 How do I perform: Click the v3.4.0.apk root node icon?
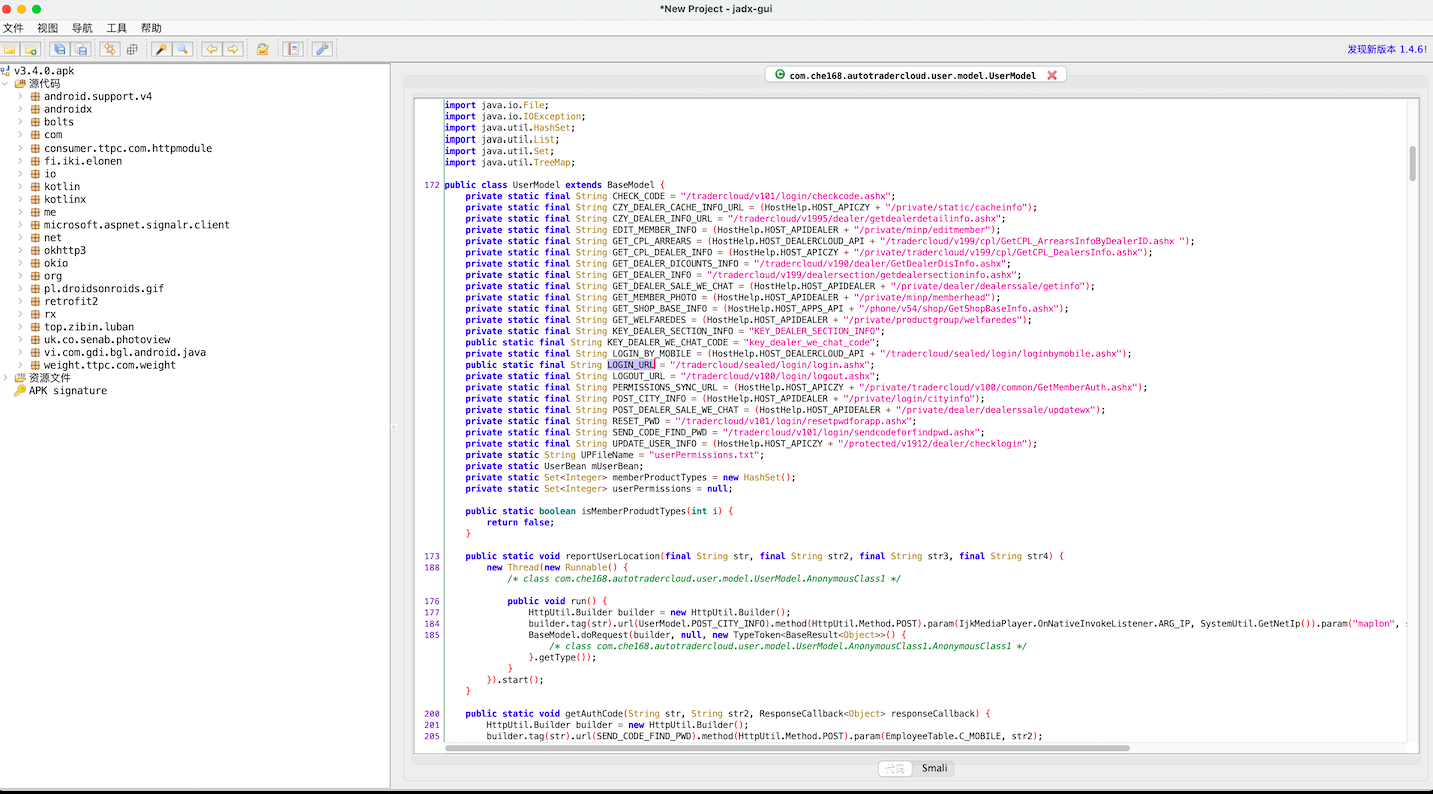(6, 71)
